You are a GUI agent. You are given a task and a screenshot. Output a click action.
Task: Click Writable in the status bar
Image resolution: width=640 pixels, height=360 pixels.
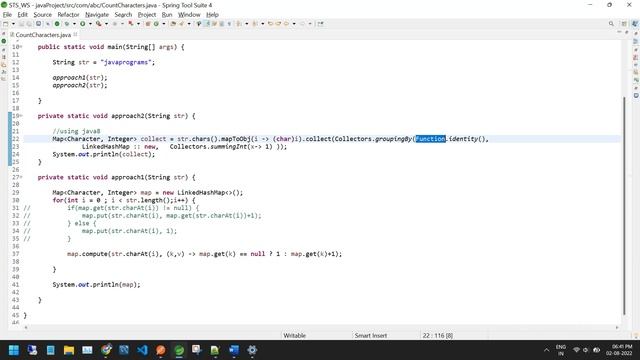[294, 336]
